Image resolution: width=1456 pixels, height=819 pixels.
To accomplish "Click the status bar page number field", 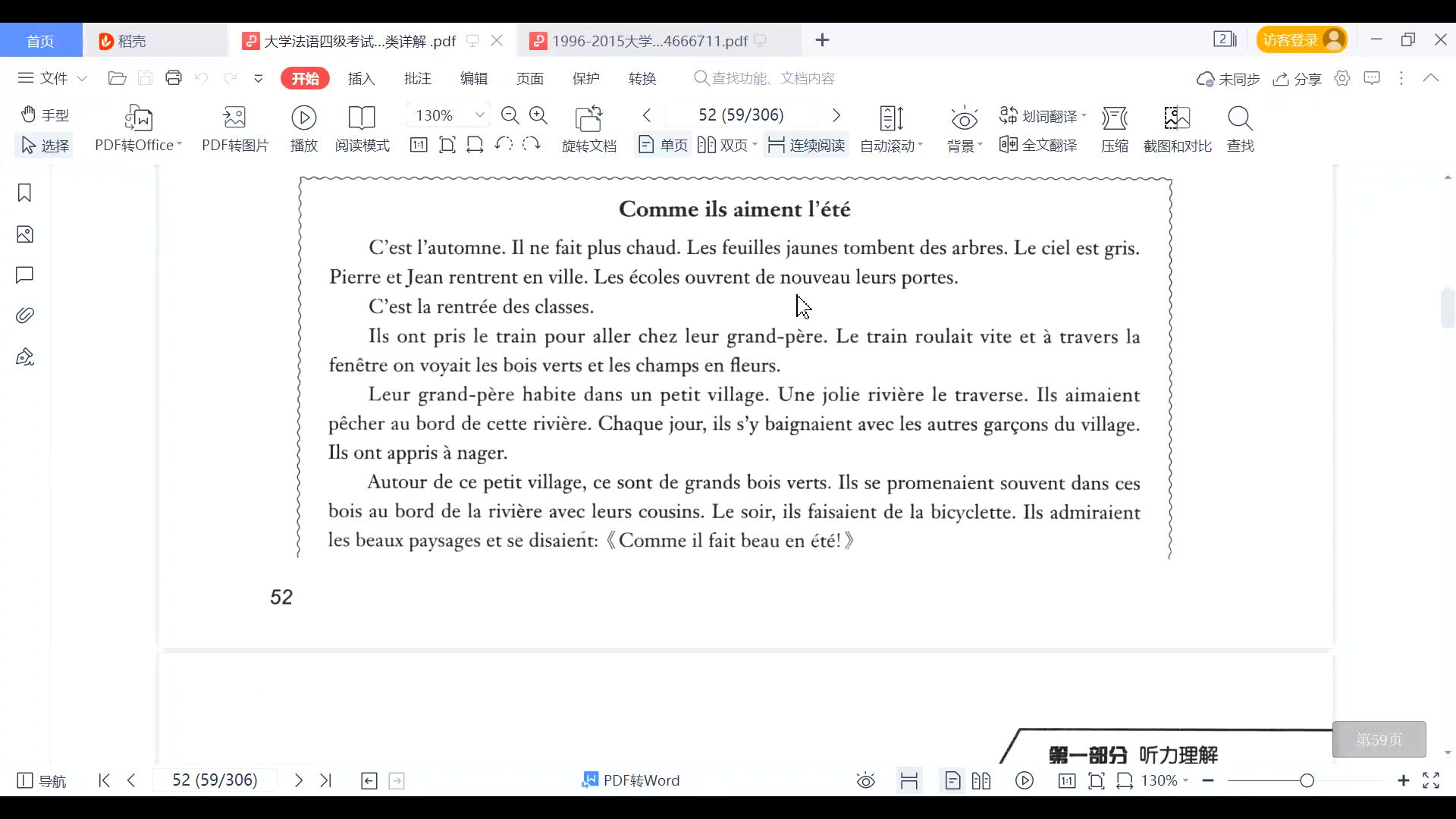I will [215, 780].
